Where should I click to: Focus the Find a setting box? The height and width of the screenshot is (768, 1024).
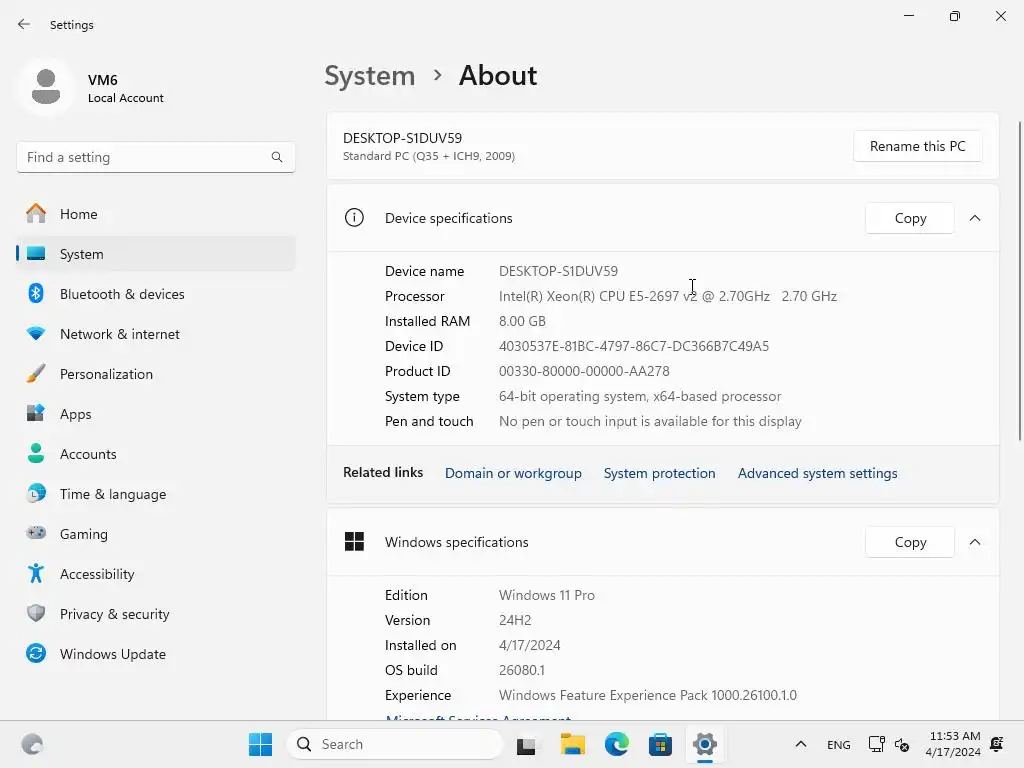click(155, 157)
